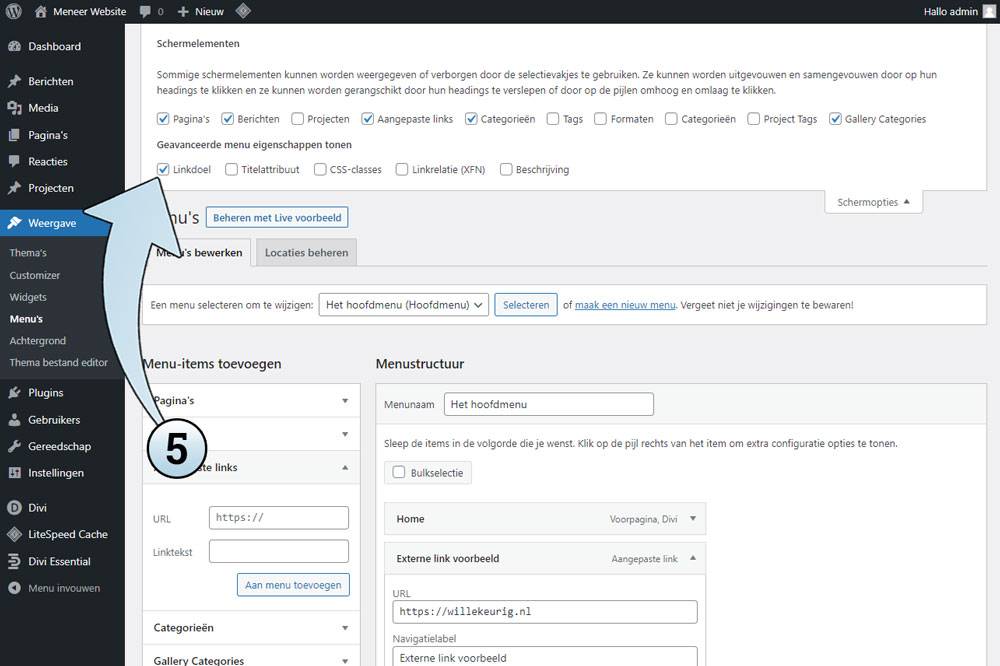Open Instellingen settings in sidebar
This screenshot has height=666, width=1000.
pos(56,473)
